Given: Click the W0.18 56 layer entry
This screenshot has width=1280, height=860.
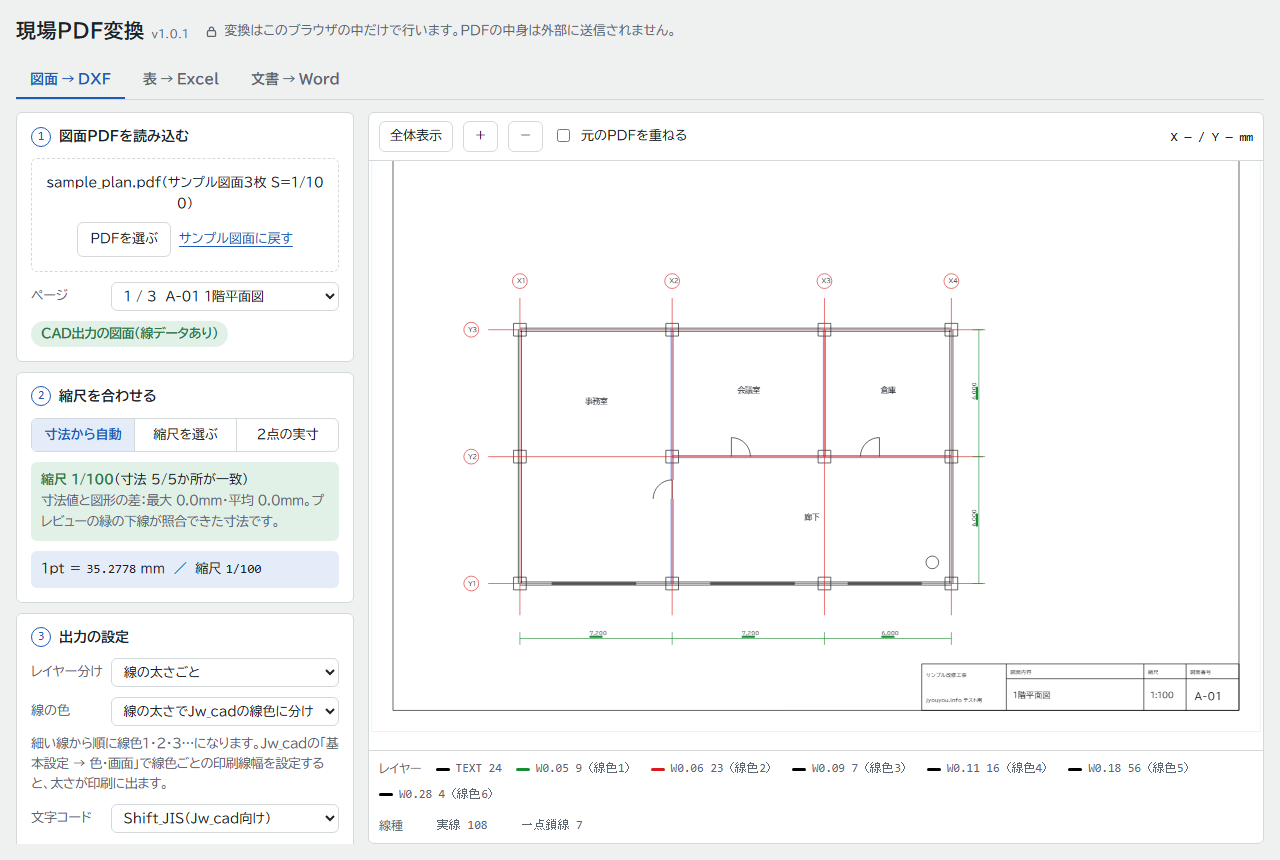Looking at the screenshot, I should tap(1128, 769).
